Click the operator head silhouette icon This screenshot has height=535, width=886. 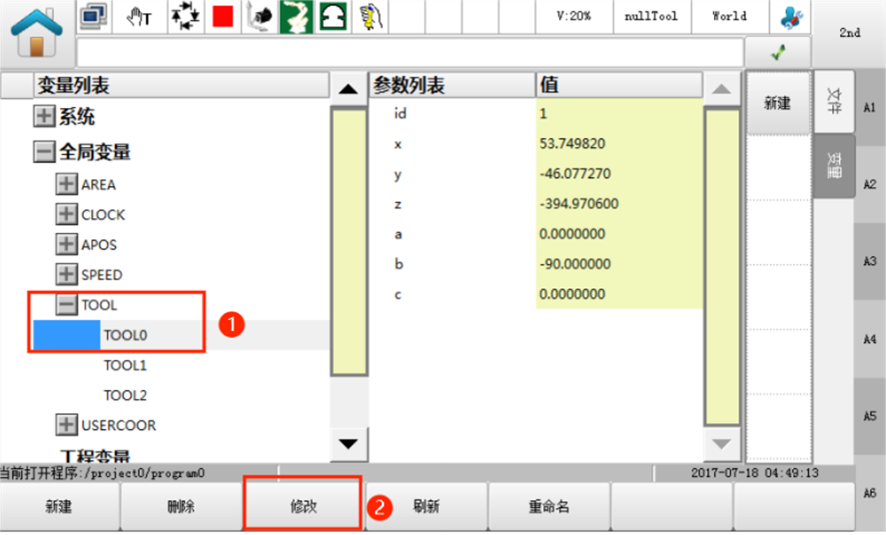333,17
